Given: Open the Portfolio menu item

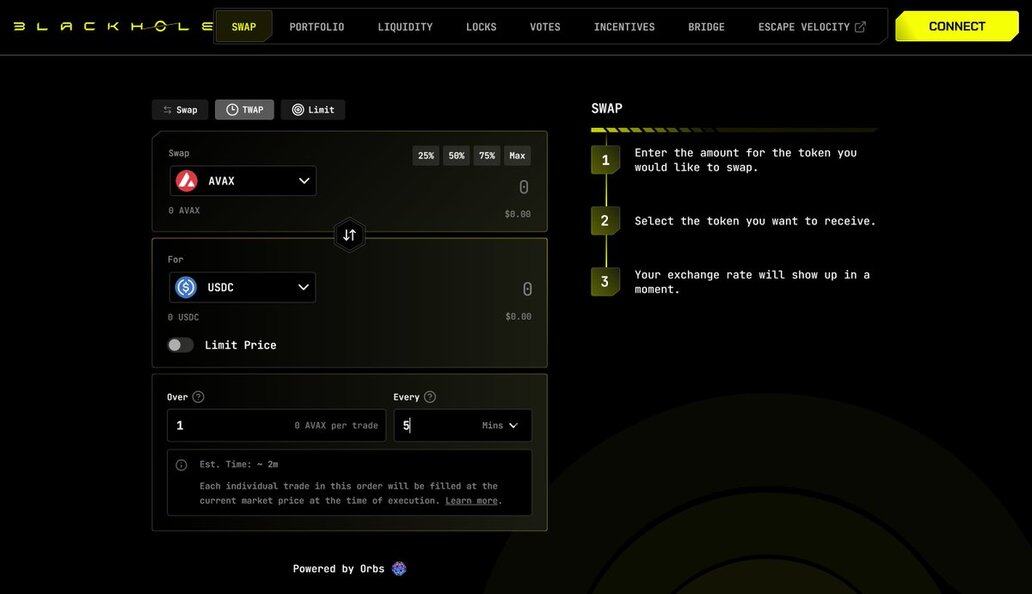Looking at the screenshot, I should (317, 27).
